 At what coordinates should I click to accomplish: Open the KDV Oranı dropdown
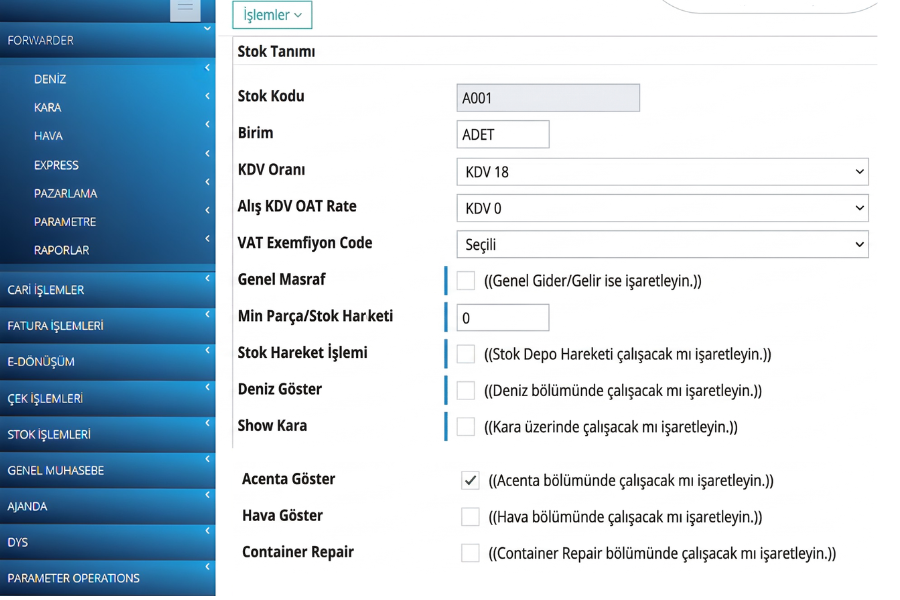(x=661, y=172)
